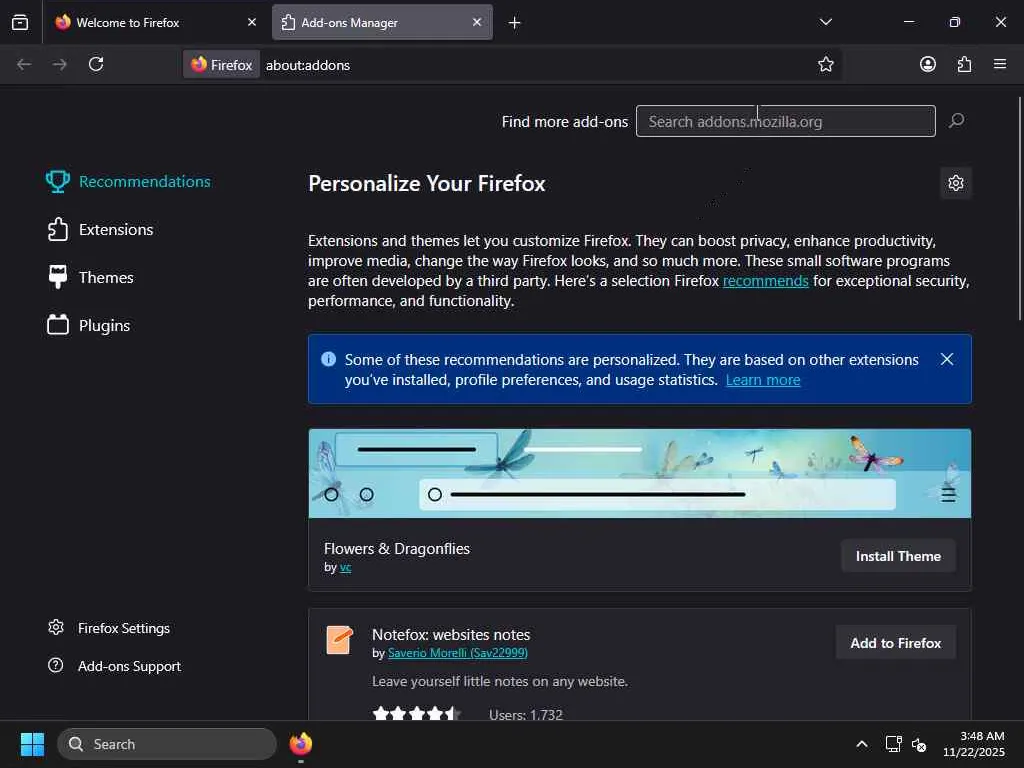The width and height of the screenshot is (1024, 768).
Task: Click the Notefox extension icon
Action: pos(340,640)
